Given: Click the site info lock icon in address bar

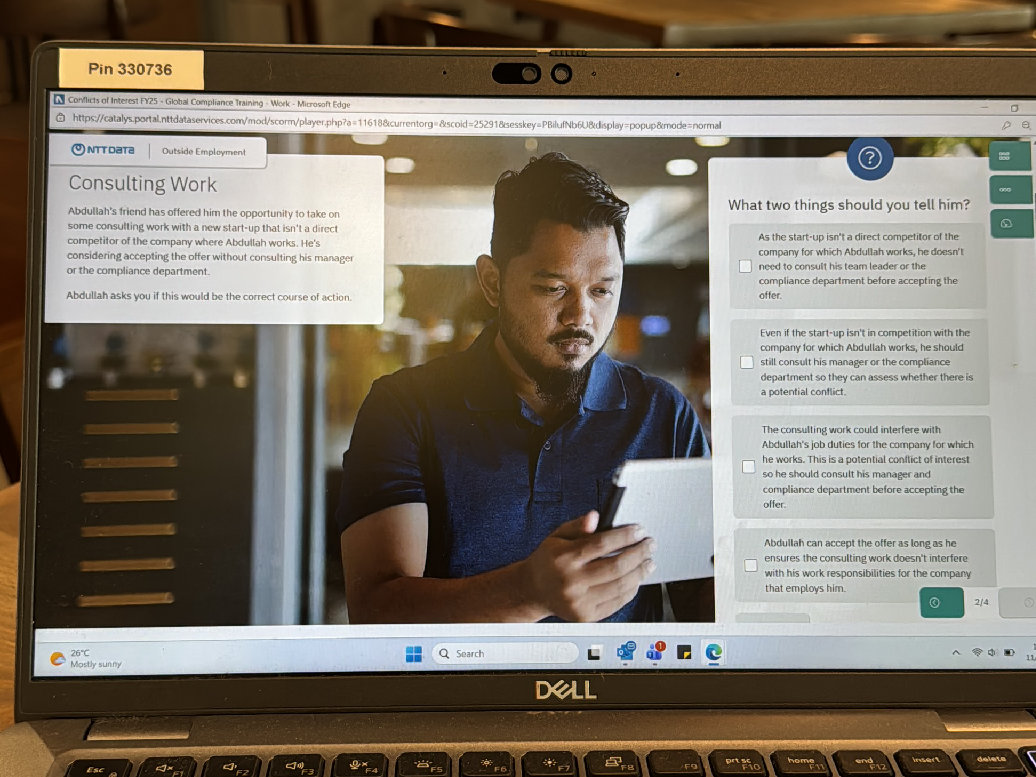Looking at the screenshot, I should click(x=60, y=118).
